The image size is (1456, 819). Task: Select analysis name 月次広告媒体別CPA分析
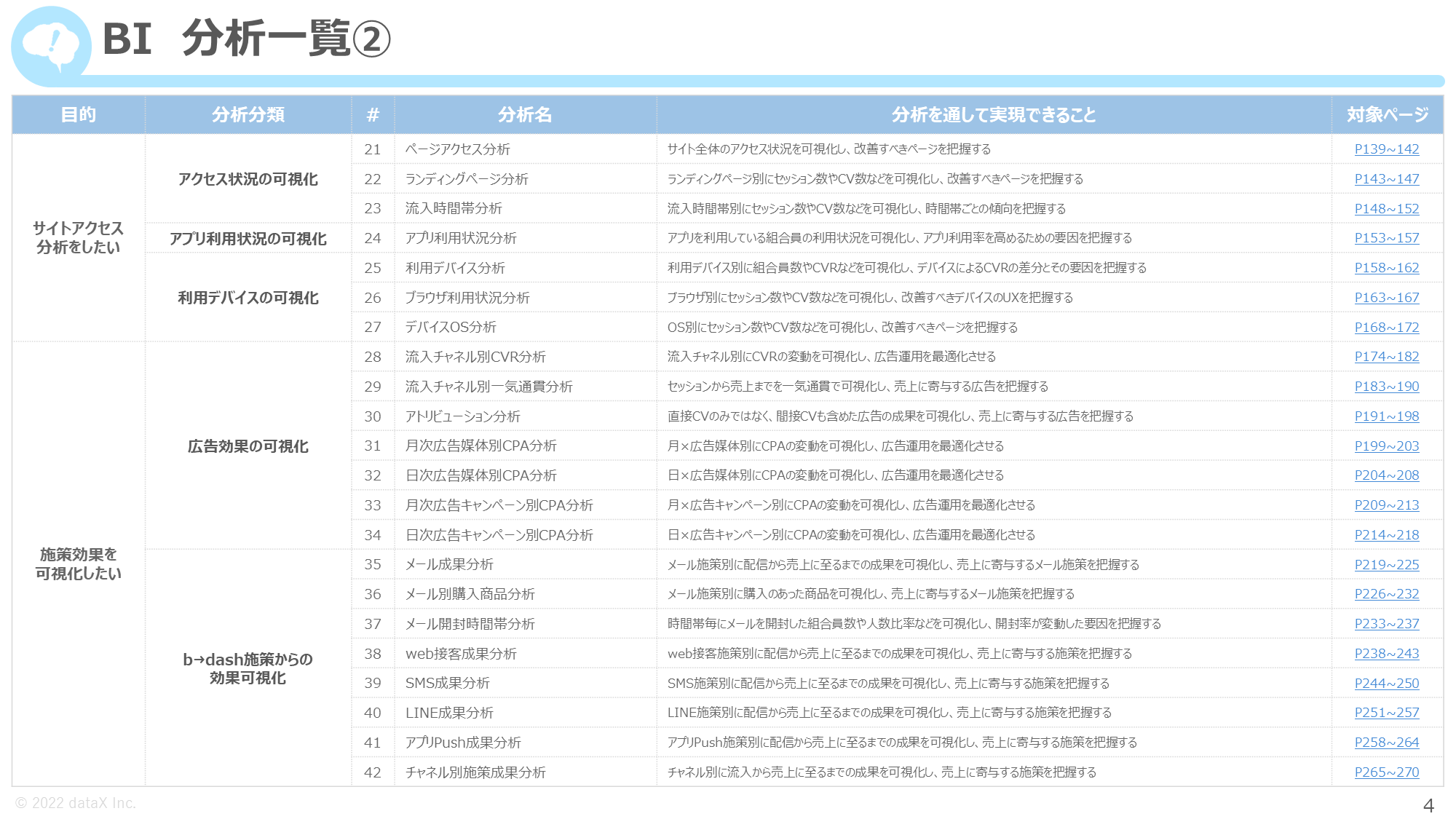(481, 446)
